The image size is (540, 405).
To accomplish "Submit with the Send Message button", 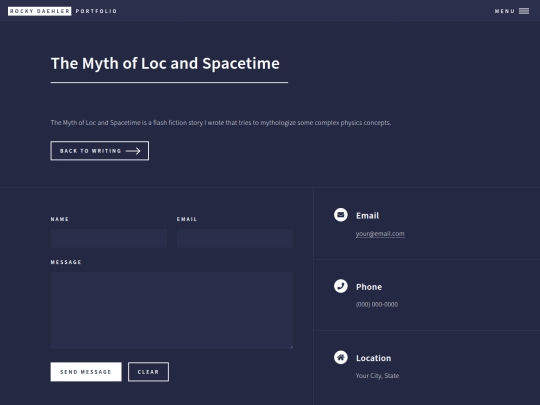I will pyautogui.click(x=86, y=372).
